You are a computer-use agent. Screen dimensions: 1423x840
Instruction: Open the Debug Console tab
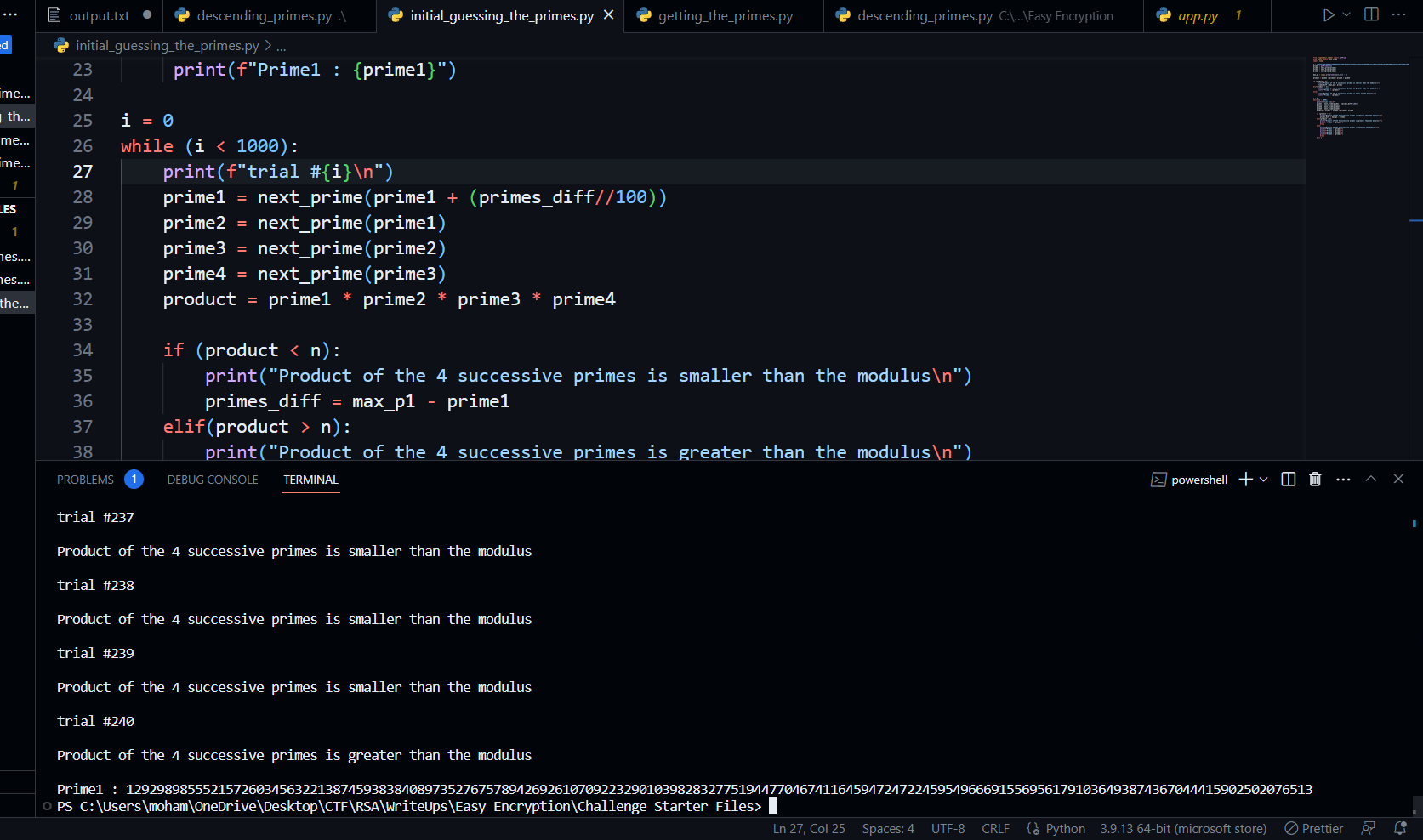(212, 479)
